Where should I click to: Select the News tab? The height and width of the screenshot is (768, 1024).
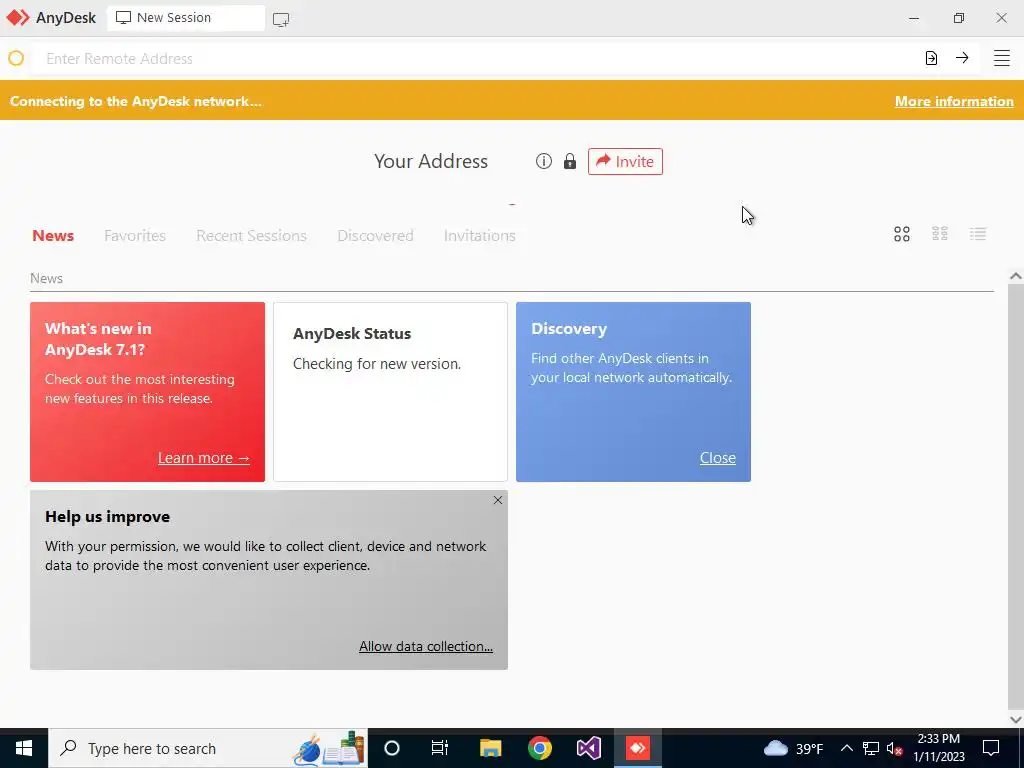tap(53, 235)
